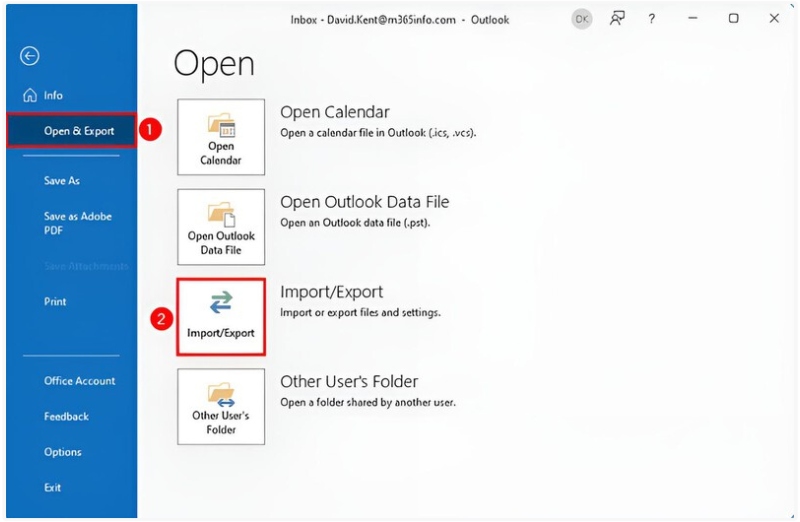
Task: Click the Open Outlook Data File icon
Action: pyautogui.click(x=221, y=228)
